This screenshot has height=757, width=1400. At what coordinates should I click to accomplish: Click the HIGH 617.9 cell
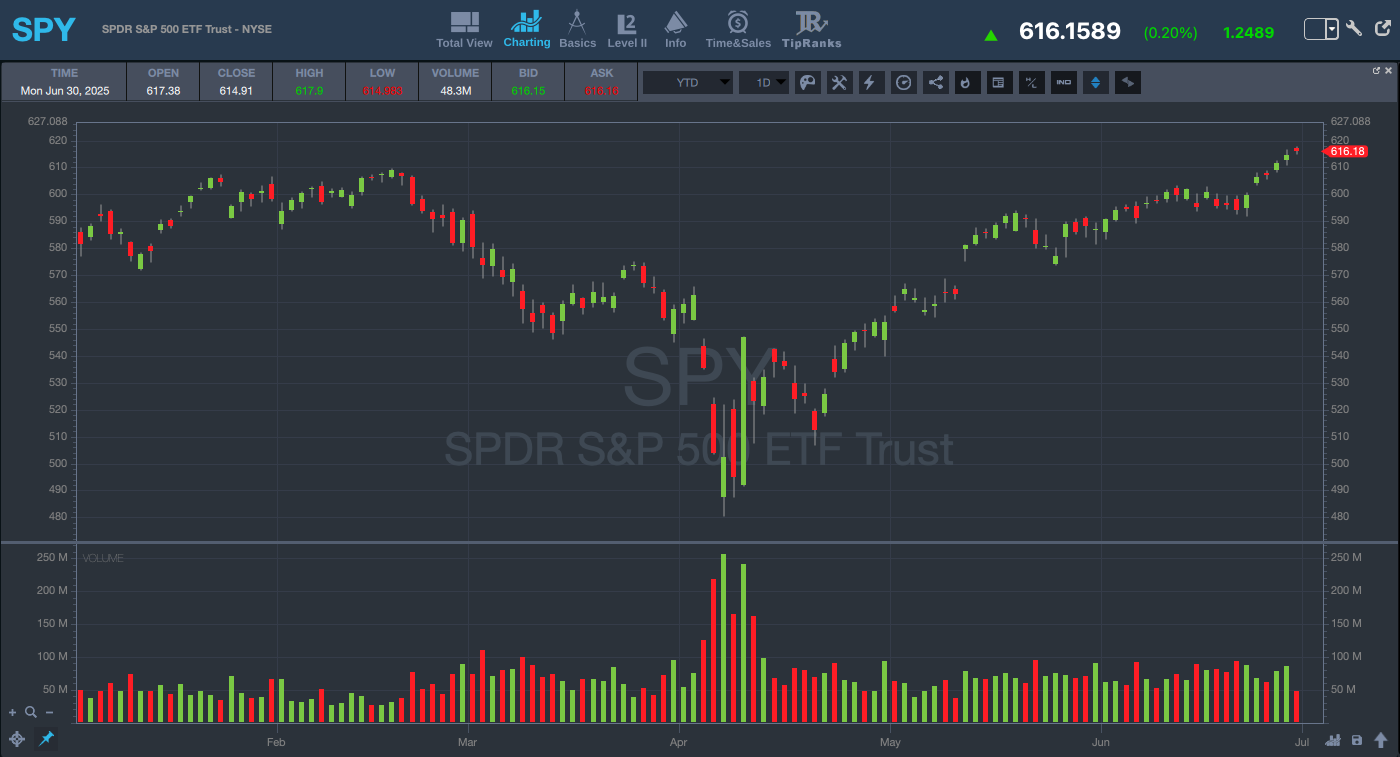310,82
